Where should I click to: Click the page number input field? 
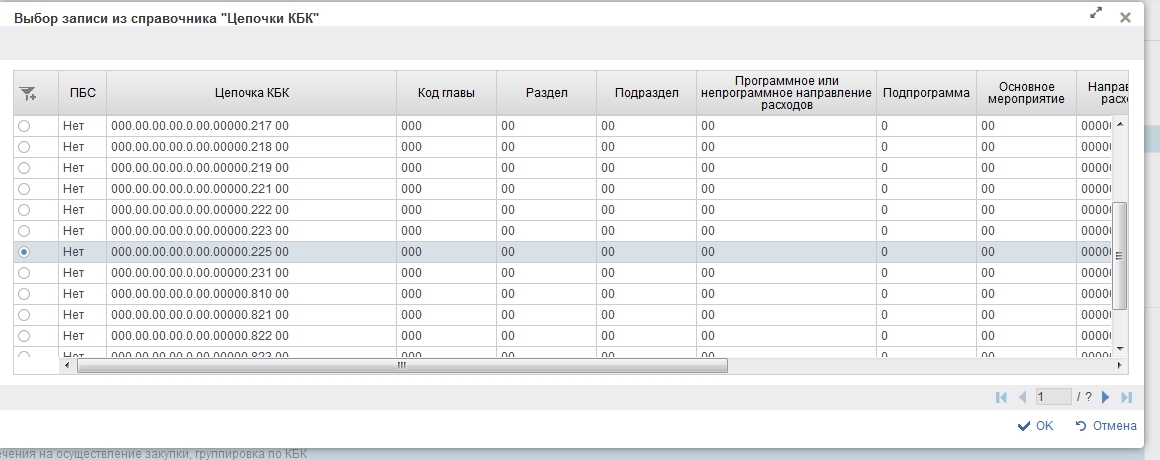pos(1053,397)
